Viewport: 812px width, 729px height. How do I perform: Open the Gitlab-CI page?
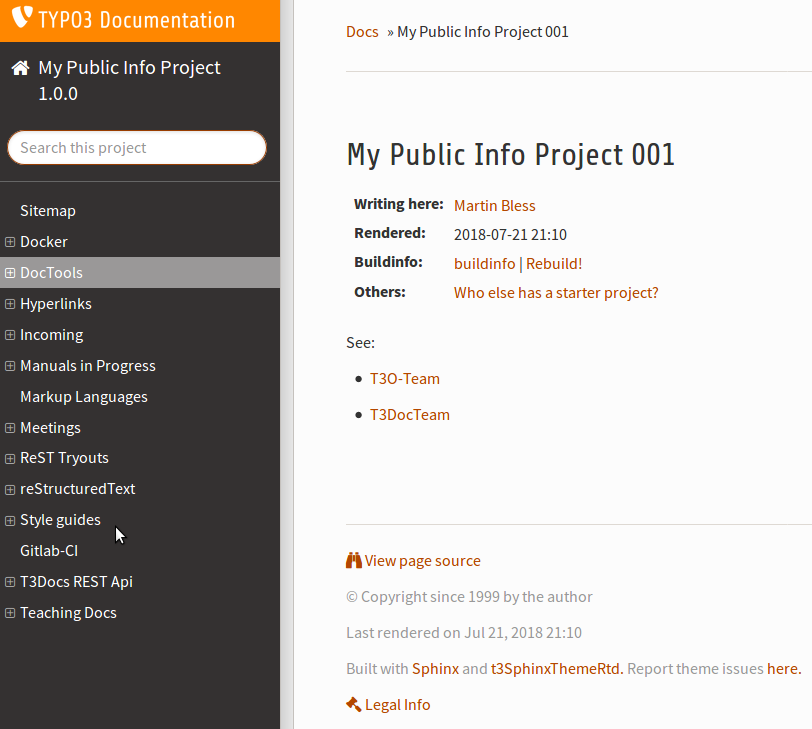point(49,551)
